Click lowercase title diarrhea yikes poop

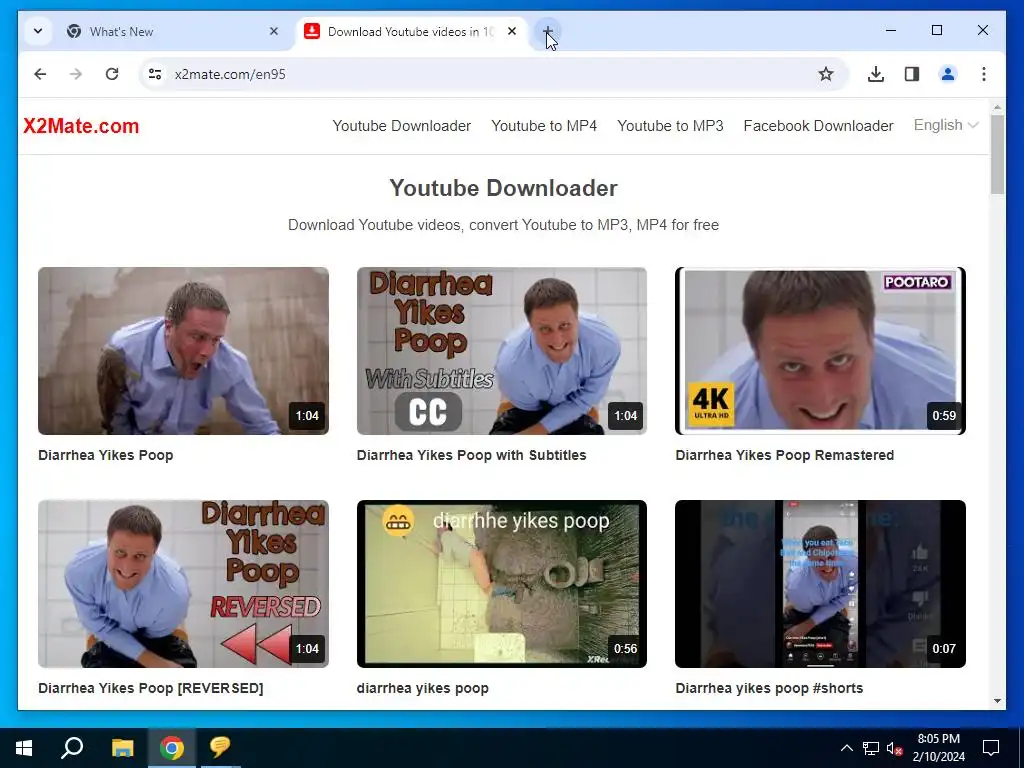tap(423, 688)
